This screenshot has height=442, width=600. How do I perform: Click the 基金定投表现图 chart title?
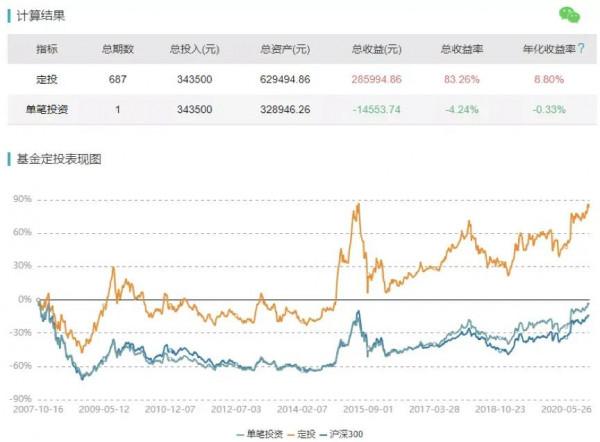[x=60, y=159]
